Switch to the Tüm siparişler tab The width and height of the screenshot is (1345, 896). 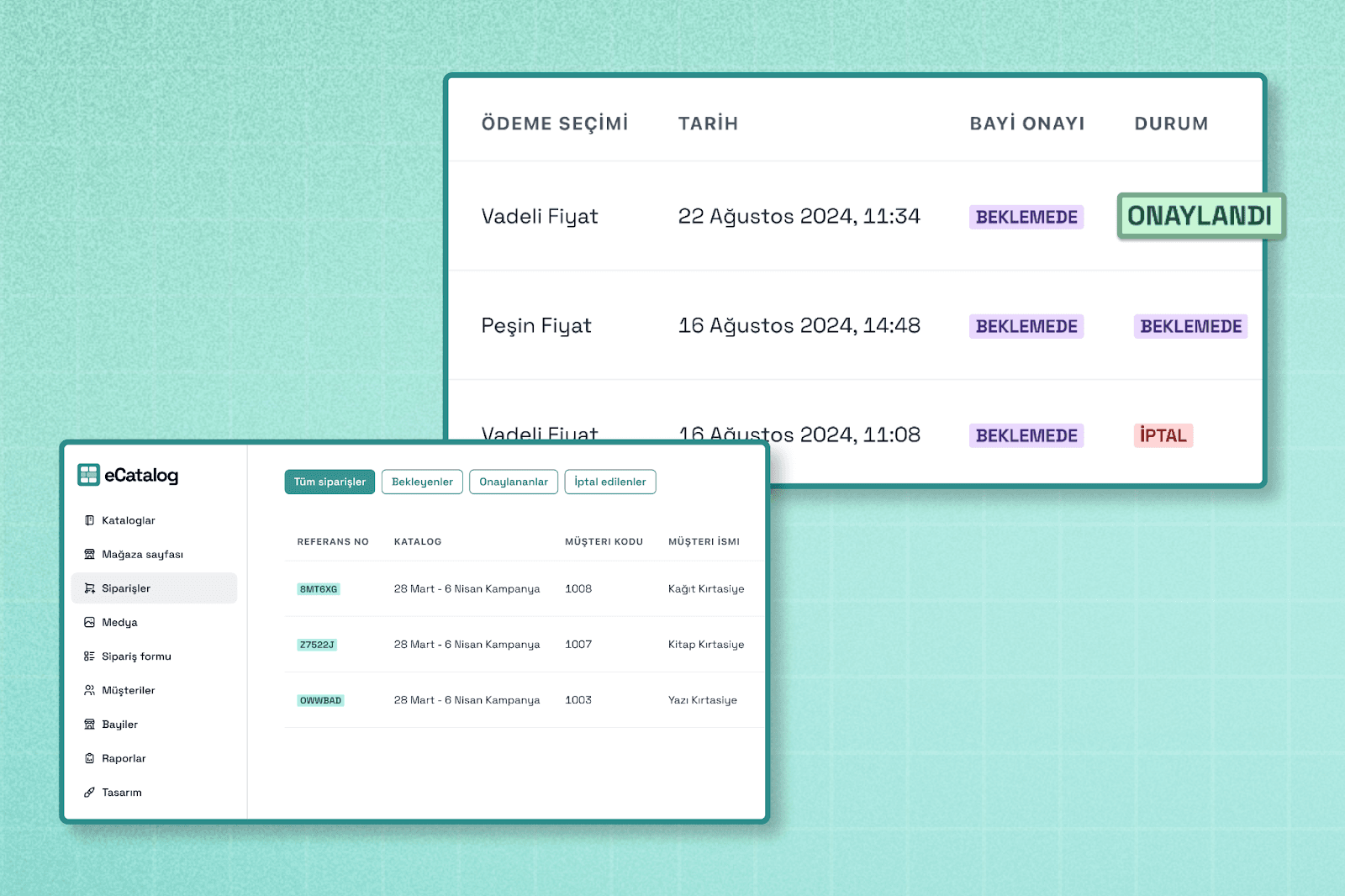tap(330, 482)
